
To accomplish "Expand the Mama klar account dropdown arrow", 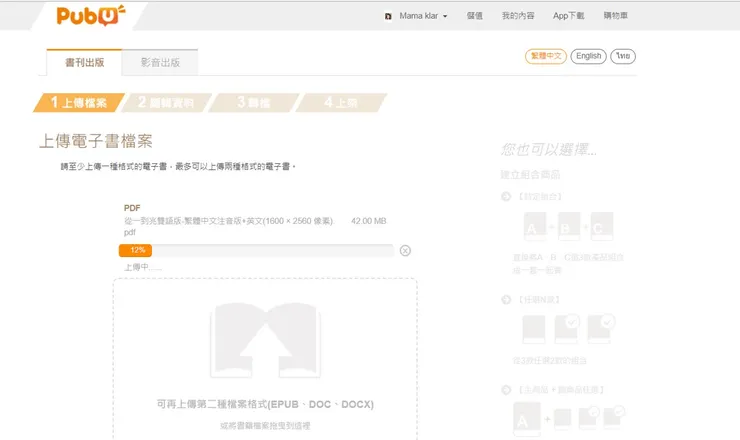I will 445,17.
